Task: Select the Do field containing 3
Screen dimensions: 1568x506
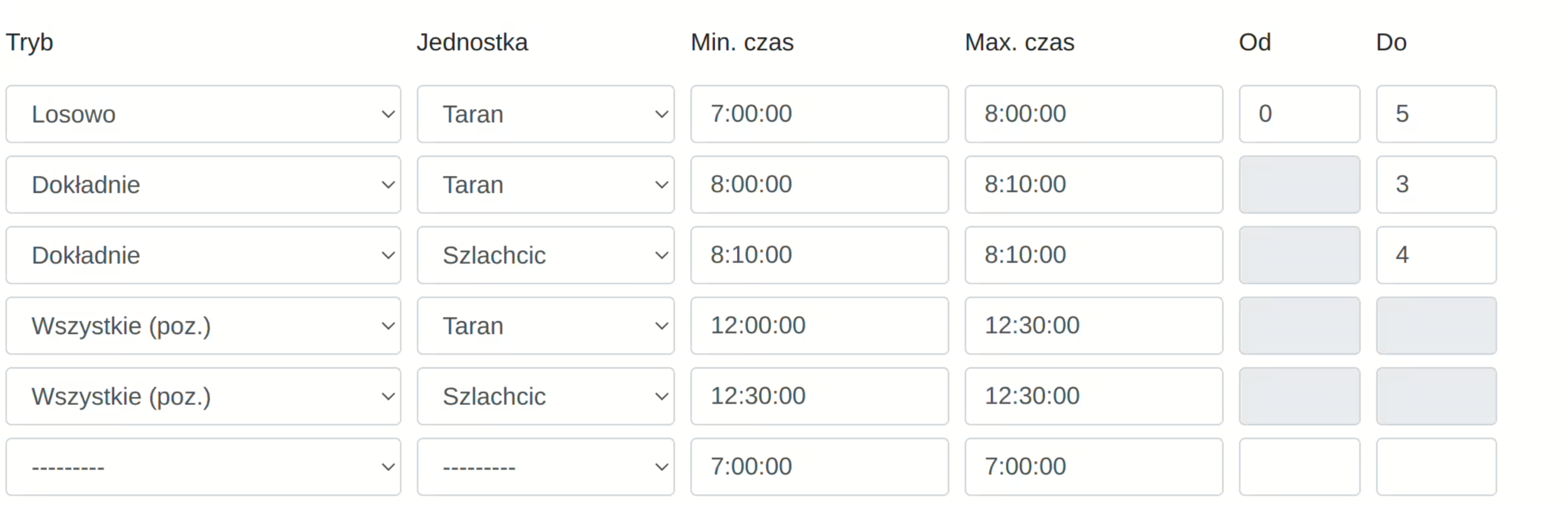Action: coord(1437,184)
